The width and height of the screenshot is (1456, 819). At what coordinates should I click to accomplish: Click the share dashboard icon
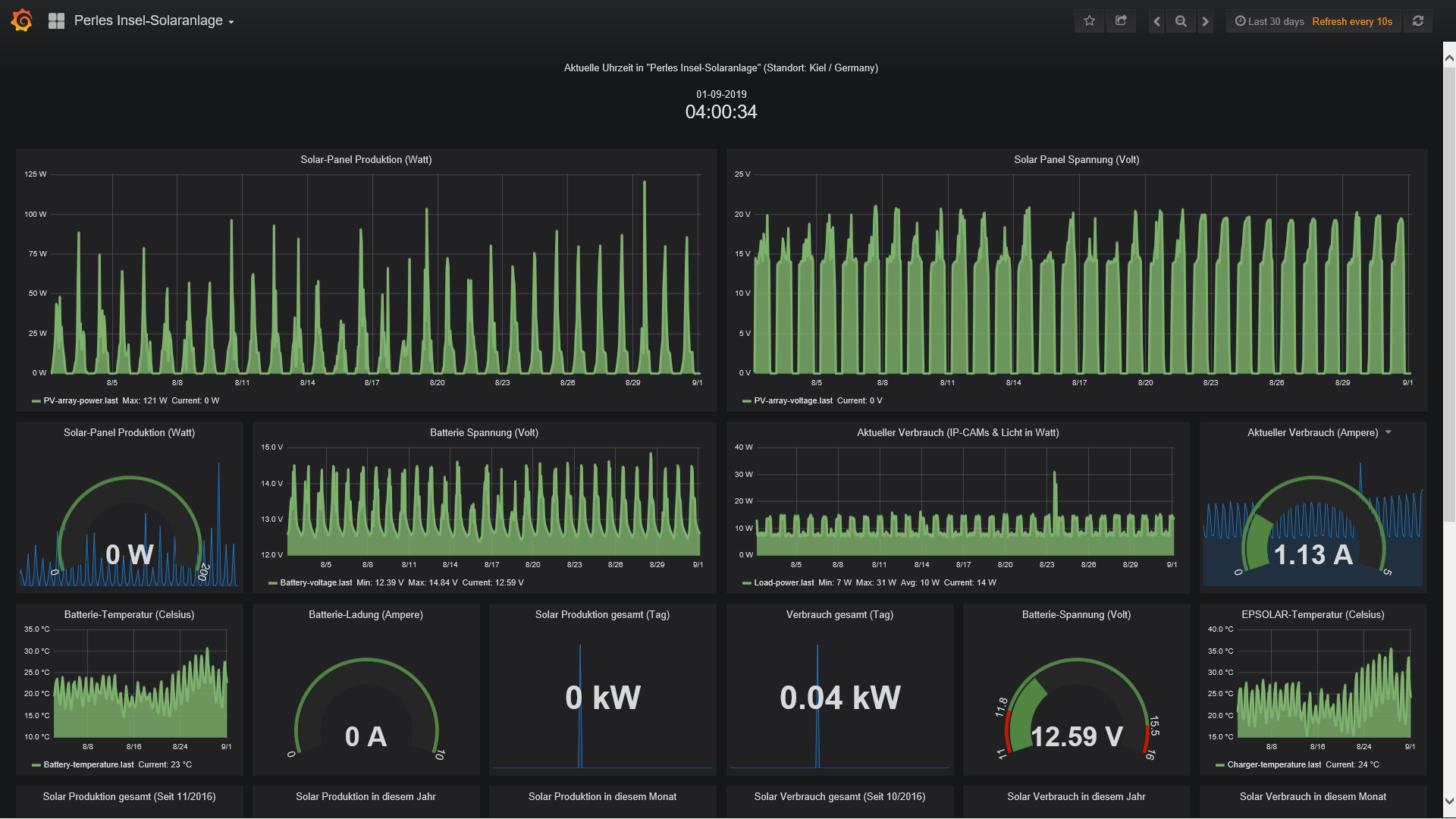tap(1121, 21)
